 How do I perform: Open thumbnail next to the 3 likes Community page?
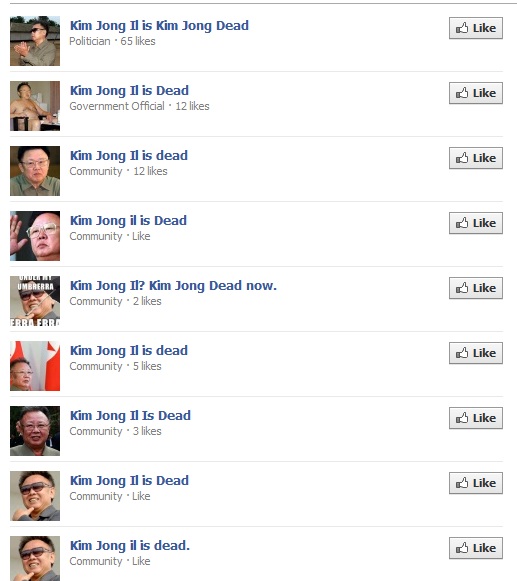(35, 431)
